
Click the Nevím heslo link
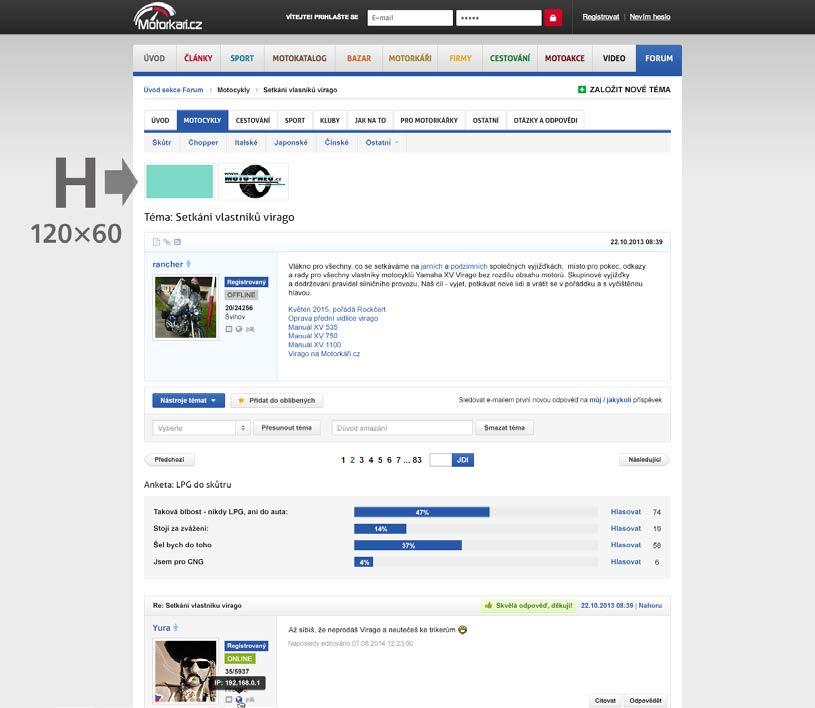pyautogui.click(x=650, y=17)
